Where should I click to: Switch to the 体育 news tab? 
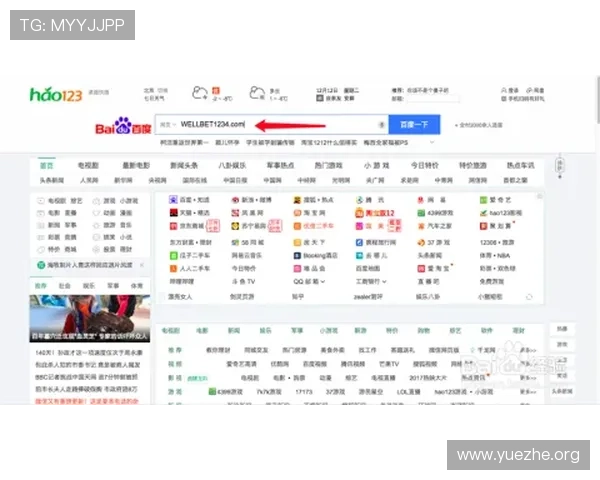click(x=137, y=286)
